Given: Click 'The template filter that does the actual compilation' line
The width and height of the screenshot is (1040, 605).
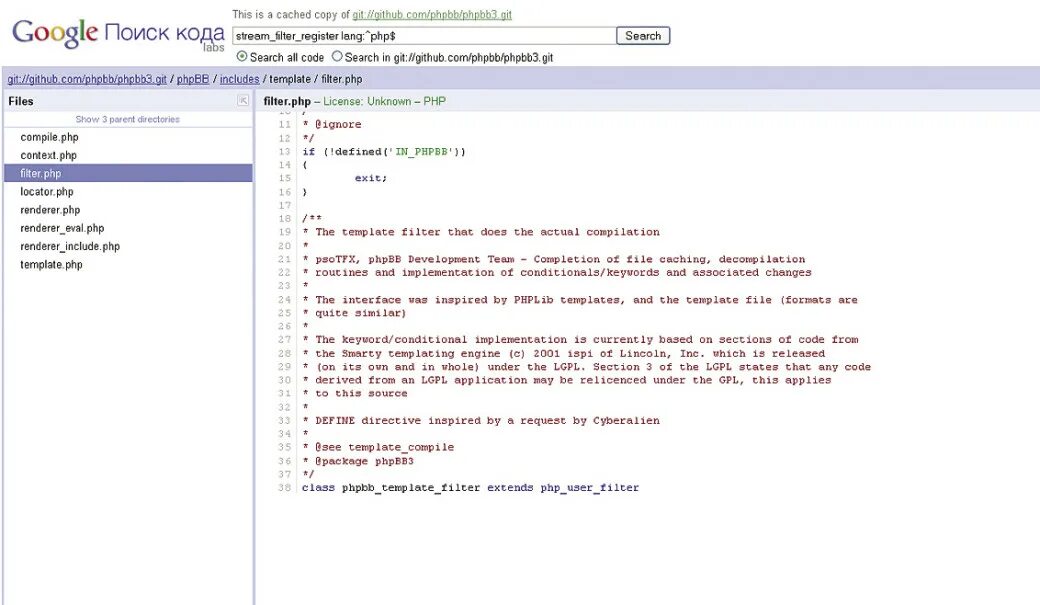Looking at the screenshot, I should [481, 232].
